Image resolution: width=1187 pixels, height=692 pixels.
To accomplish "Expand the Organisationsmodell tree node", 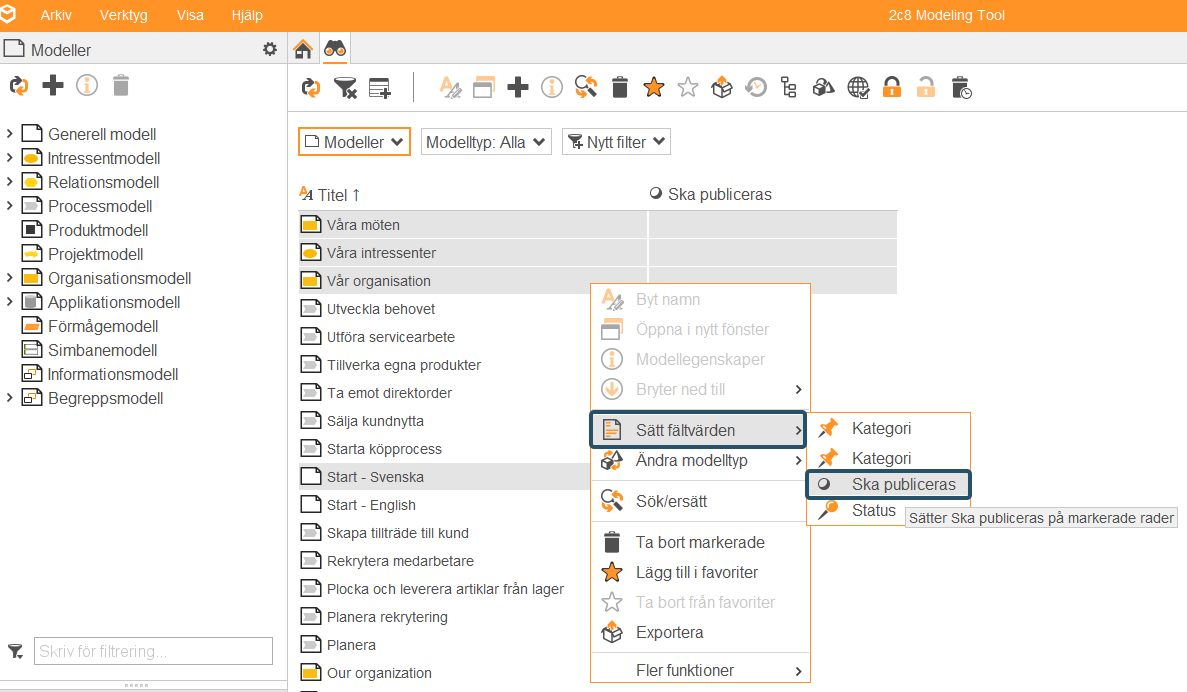I will (9, 278).
